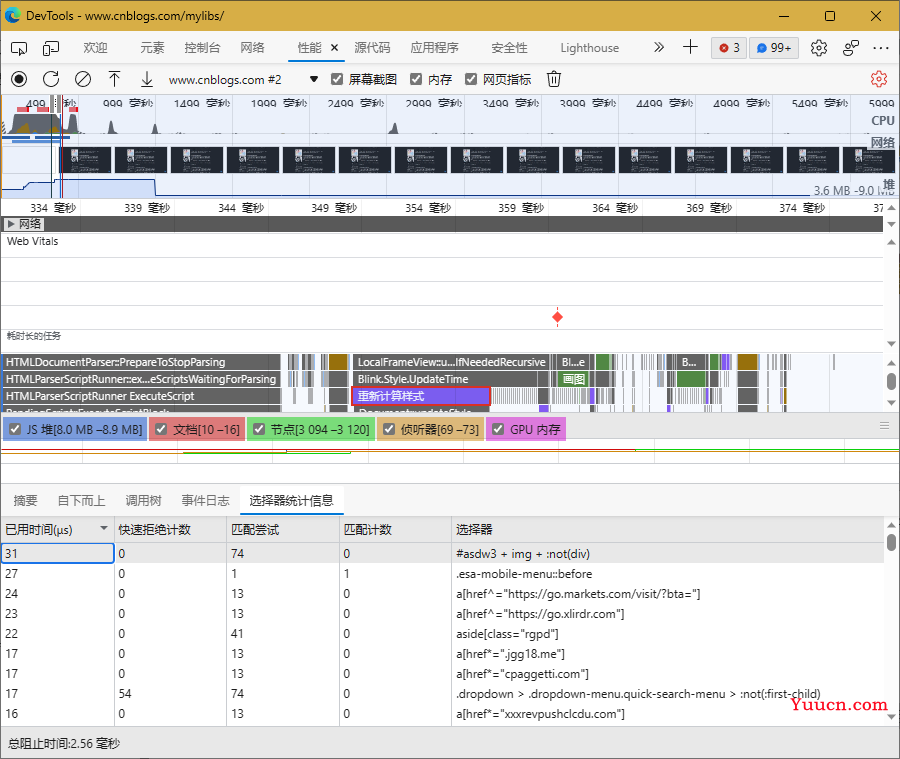
Task: Click the 选择器 column header
Action: pyautogui.click(x=668, y=529)
